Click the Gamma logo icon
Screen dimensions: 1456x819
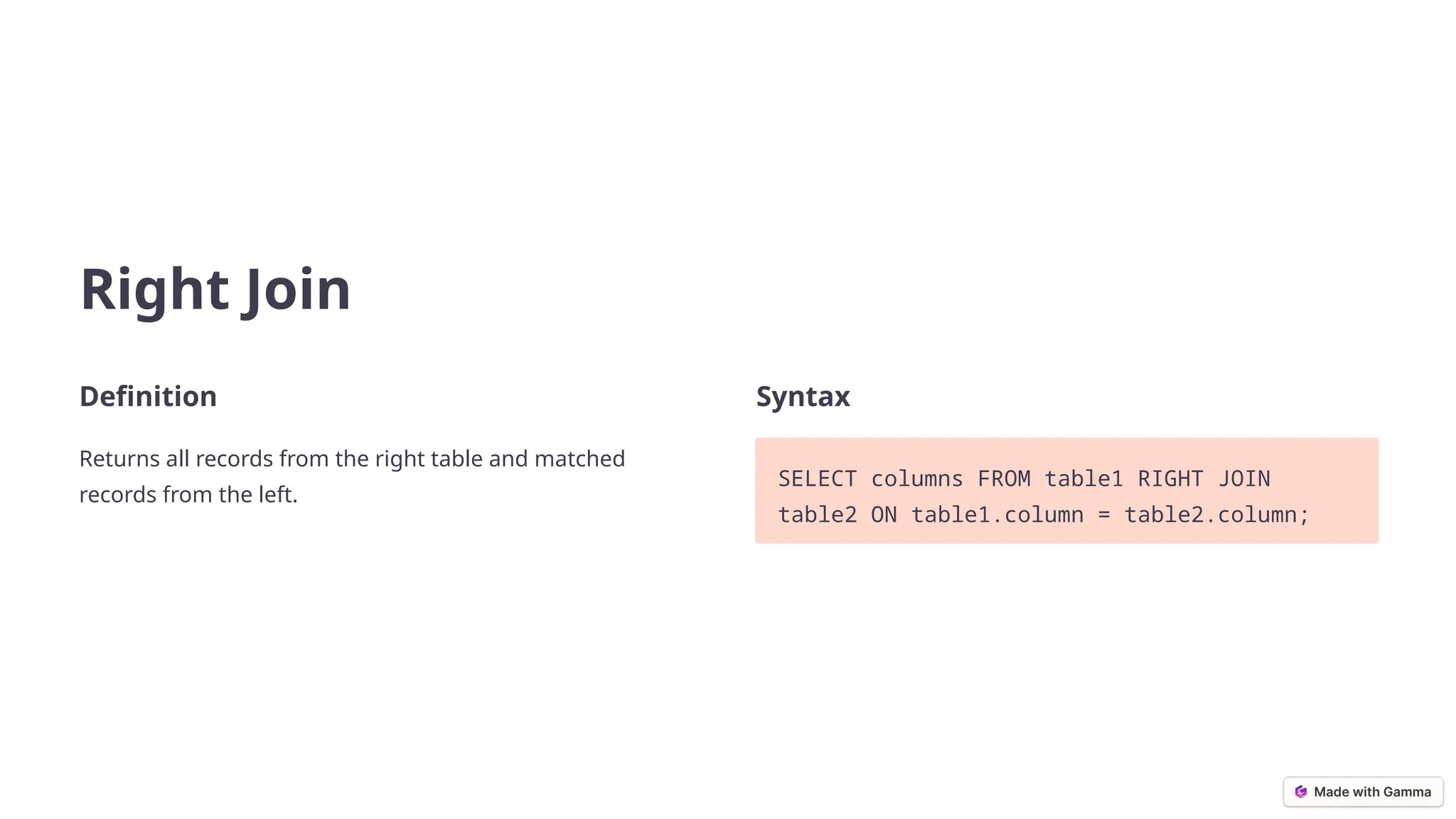pyautogui.click(x=1300, y=791)
